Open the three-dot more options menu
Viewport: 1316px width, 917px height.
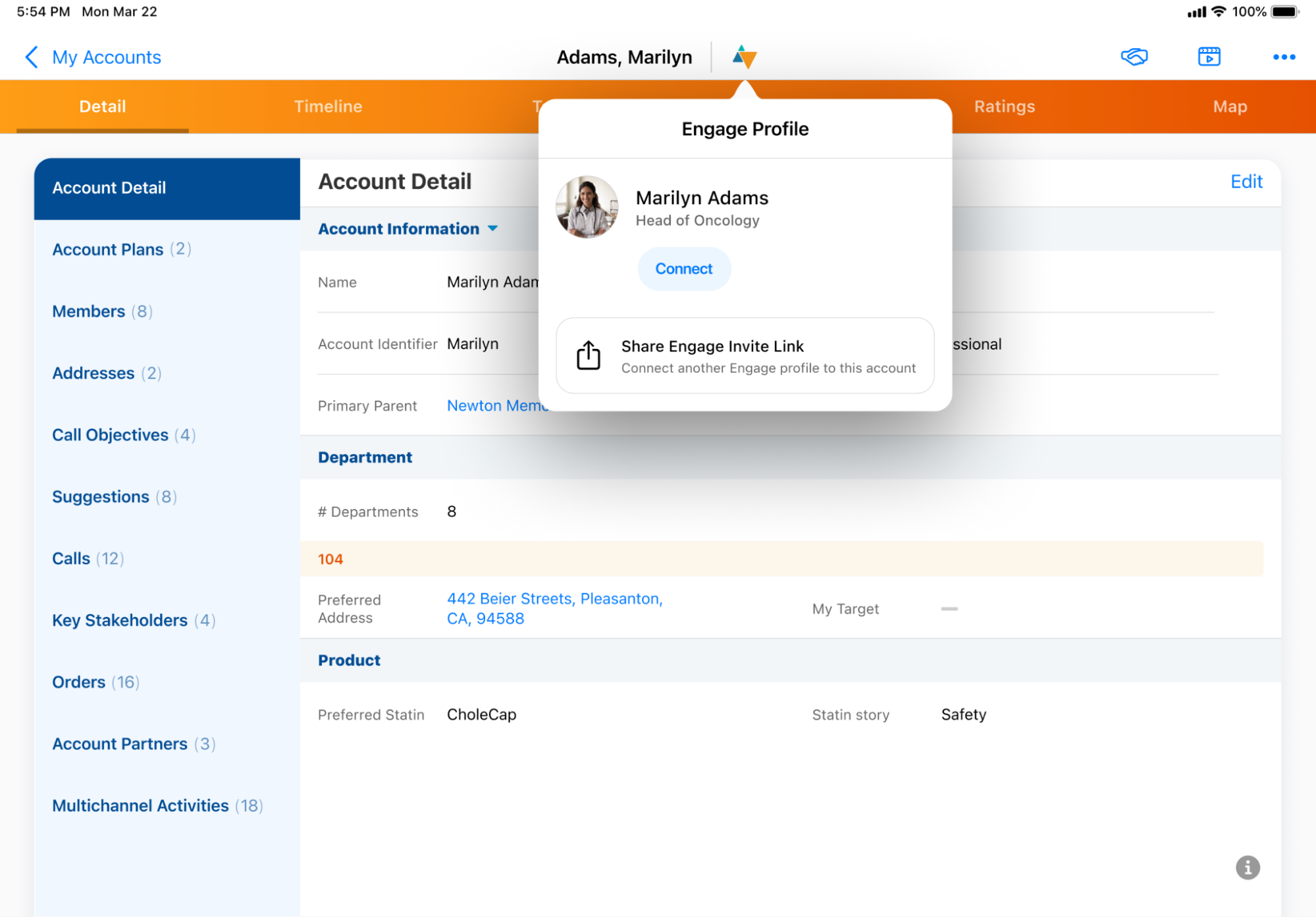[1283, 57]
